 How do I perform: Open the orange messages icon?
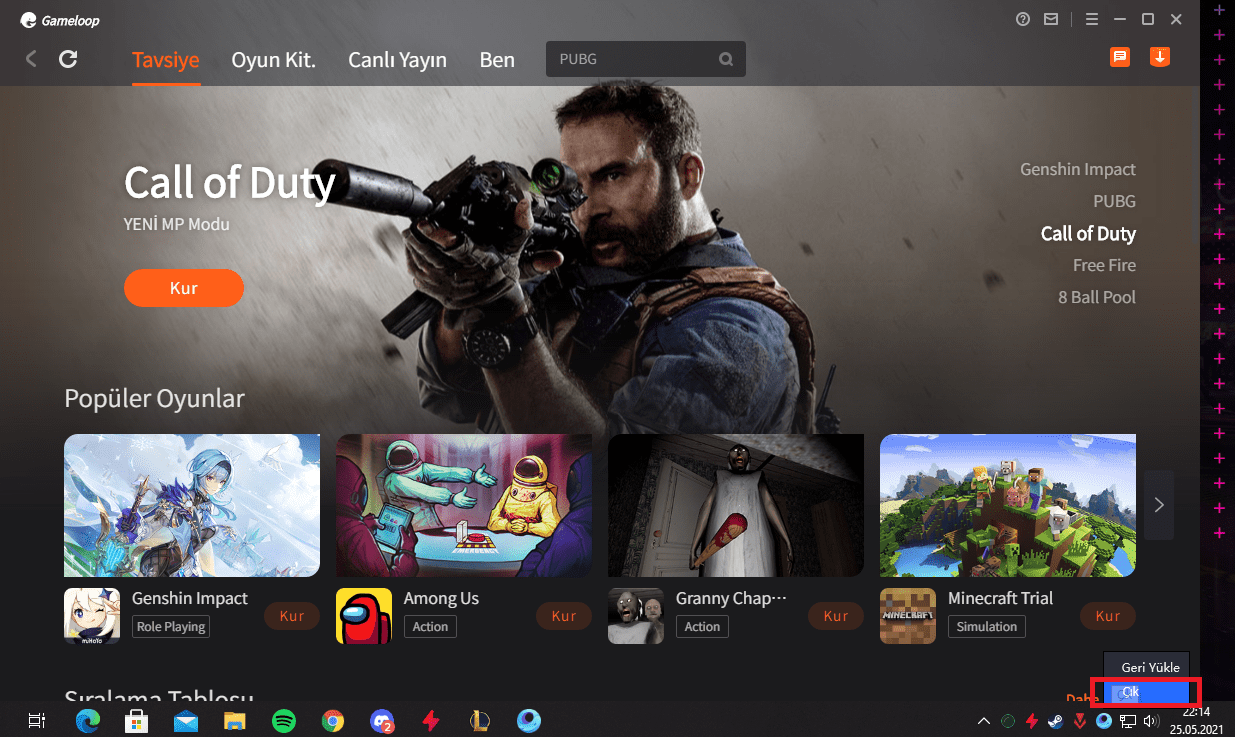(1120, 57)
